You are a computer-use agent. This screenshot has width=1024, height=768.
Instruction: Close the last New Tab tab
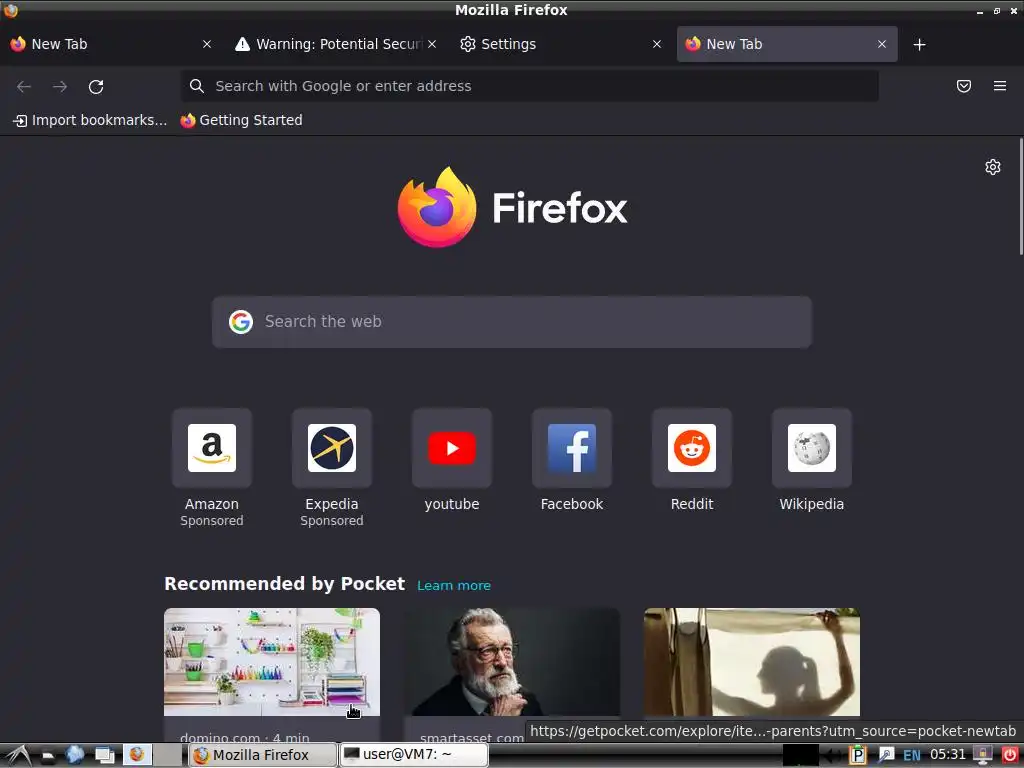(x=882, y=44)
